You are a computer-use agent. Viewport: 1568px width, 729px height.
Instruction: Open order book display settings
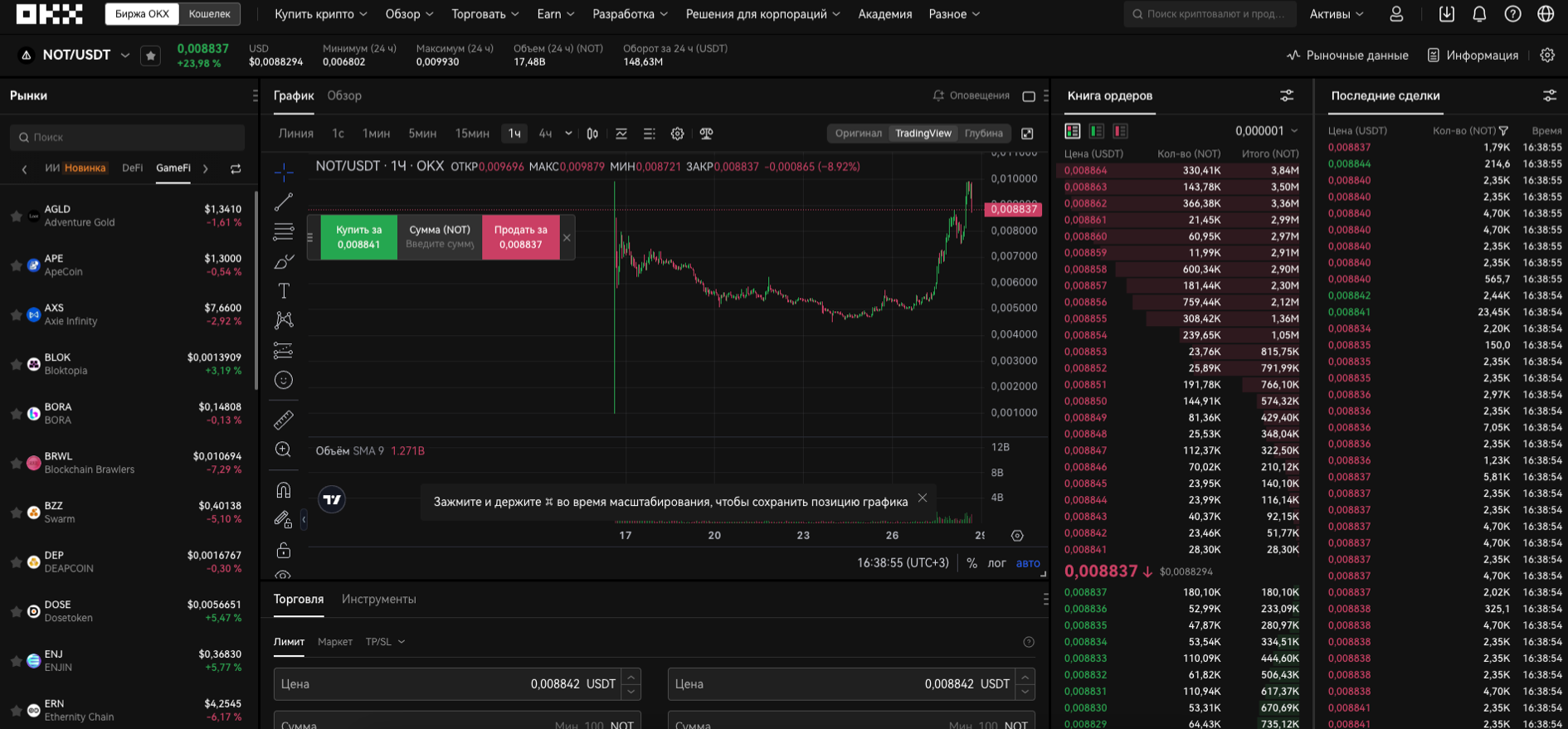(x=1287, y=96)
